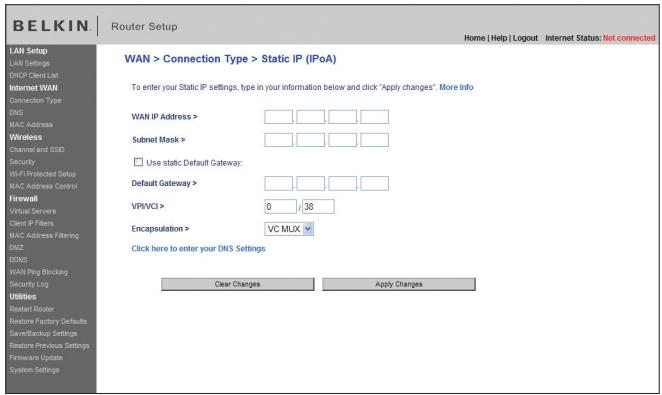The image size is (662, 395).
Task: Open the Encapsulation VC MUX dropdown
Action: click(289, 229)
